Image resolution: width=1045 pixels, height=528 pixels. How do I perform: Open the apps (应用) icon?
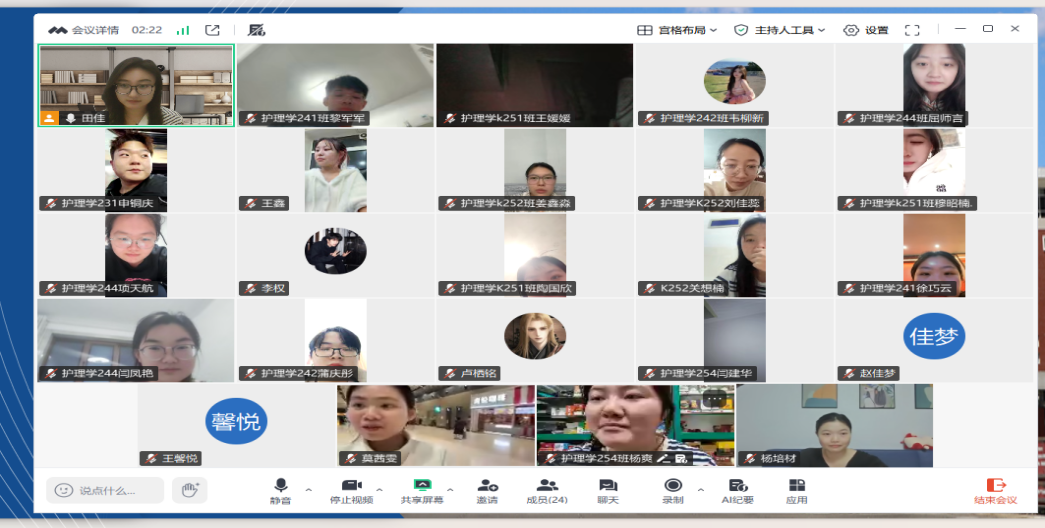796,490
